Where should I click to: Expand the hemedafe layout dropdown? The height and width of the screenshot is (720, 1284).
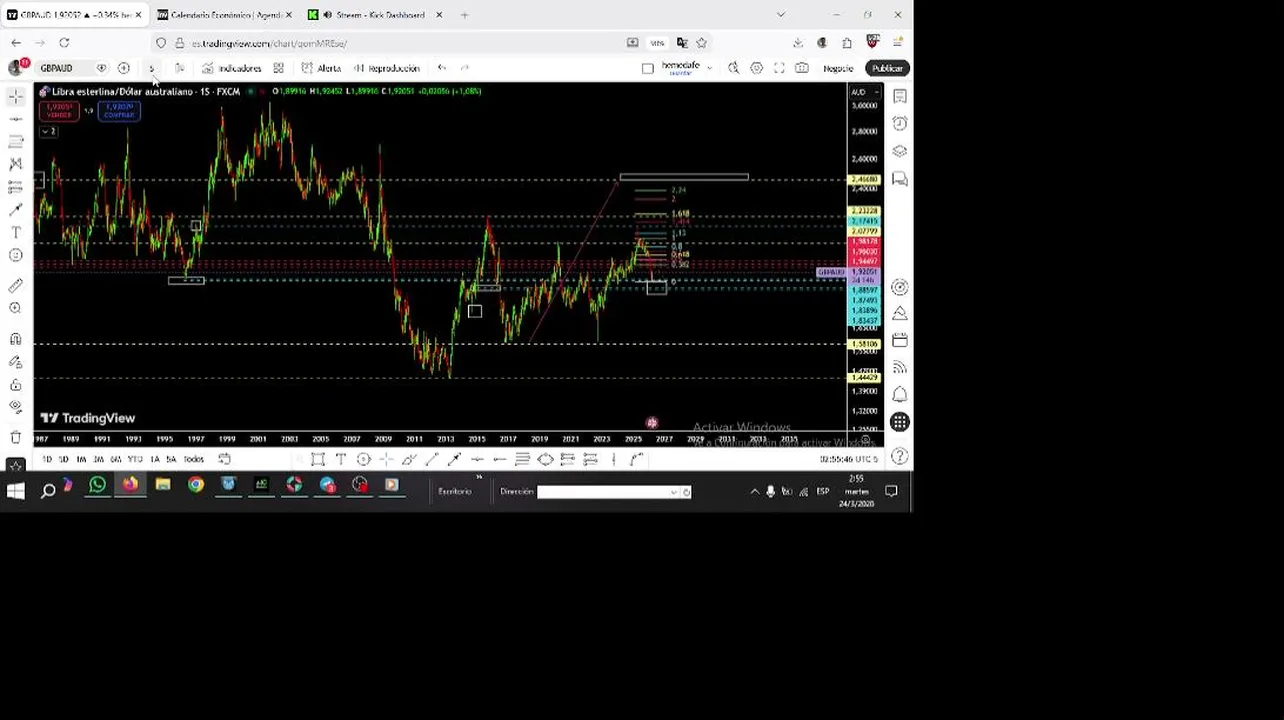tap(709, 68)
